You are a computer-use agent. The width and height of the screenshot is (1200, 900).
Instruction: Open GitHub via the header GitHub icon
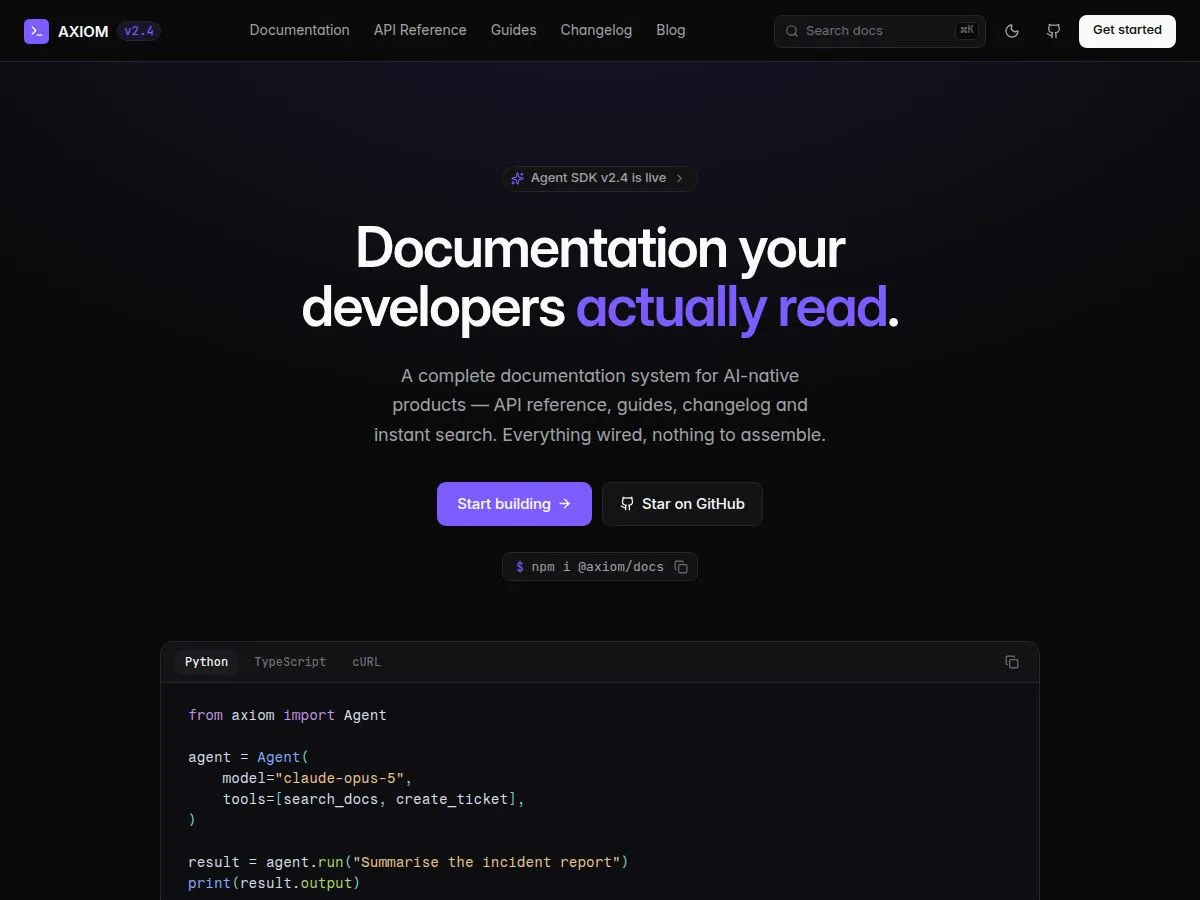[x=1053, y=31]
